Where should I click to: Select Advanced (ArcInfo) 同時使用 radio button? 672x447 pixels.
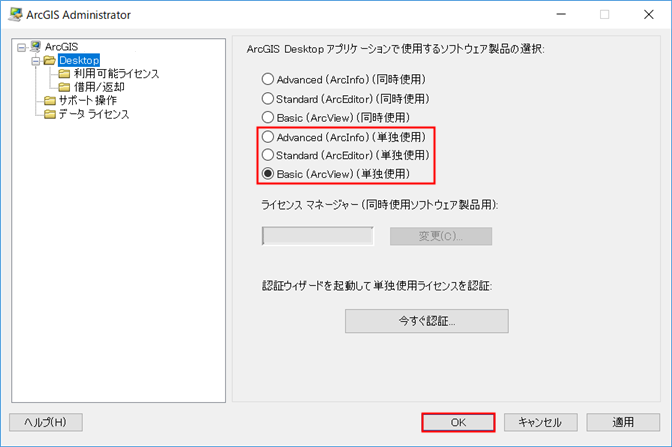[268, 79]
